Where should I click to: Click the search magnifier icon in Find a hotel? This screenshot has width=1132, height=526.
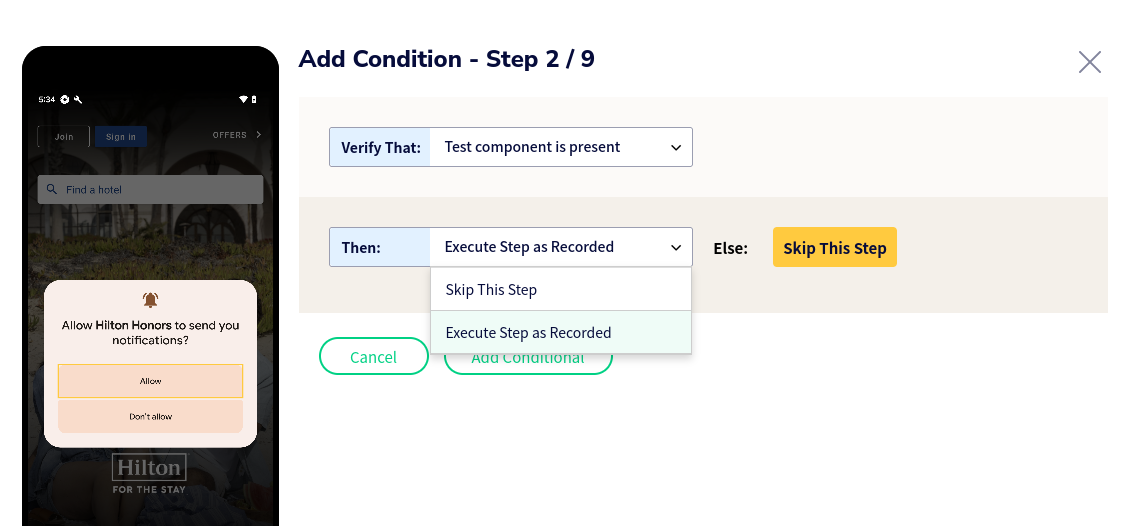pos(51,189)
